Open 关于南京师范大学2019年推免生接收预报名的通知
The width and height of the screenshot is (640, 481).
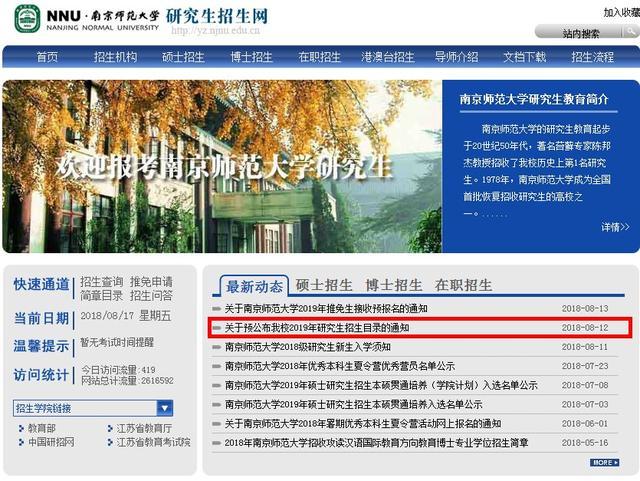tap(326, 309)
